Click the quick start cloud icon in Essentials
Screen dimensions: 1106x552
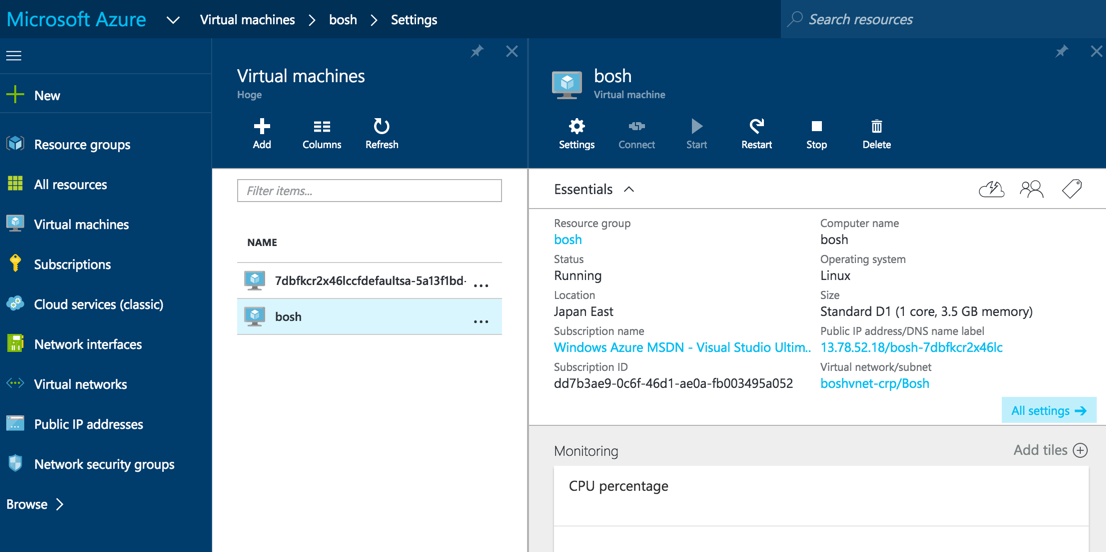pos(992,189)
